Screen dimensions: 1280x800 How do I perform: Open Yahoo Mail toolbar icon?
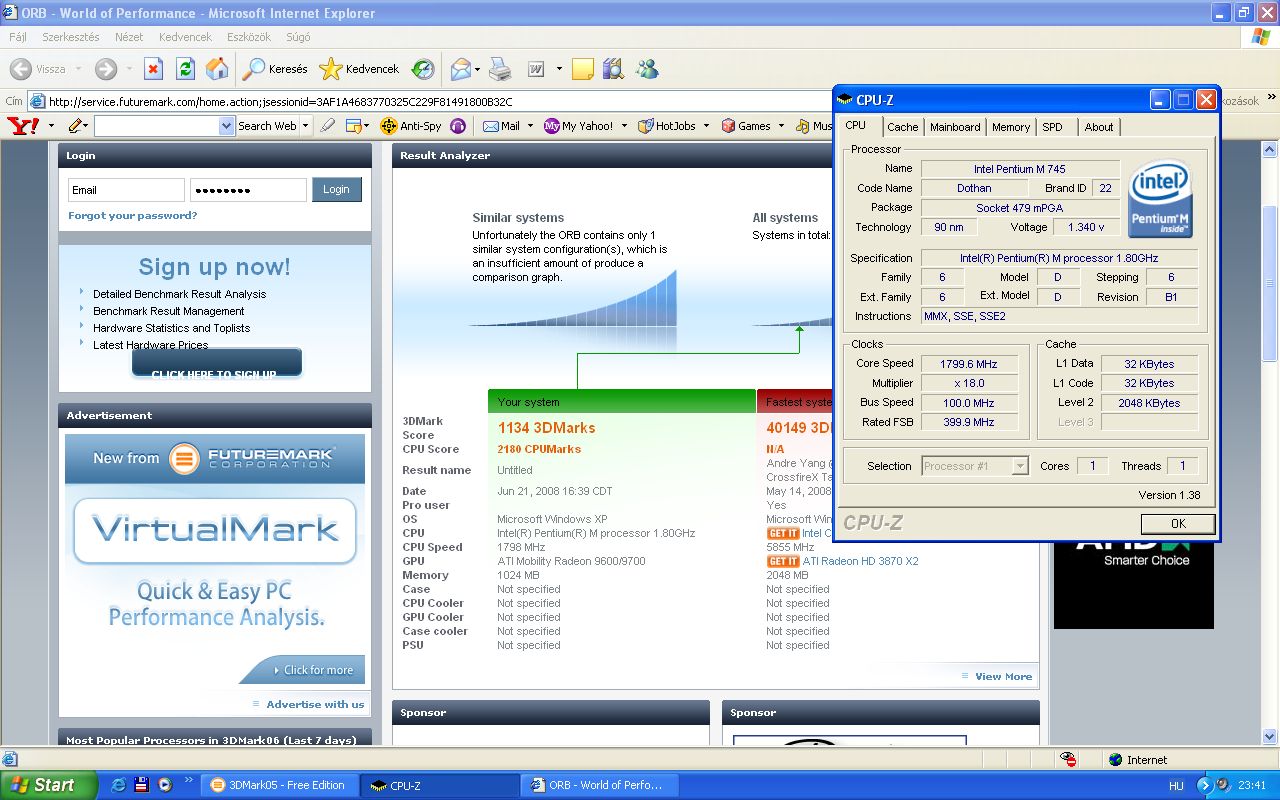pos(501,126)
